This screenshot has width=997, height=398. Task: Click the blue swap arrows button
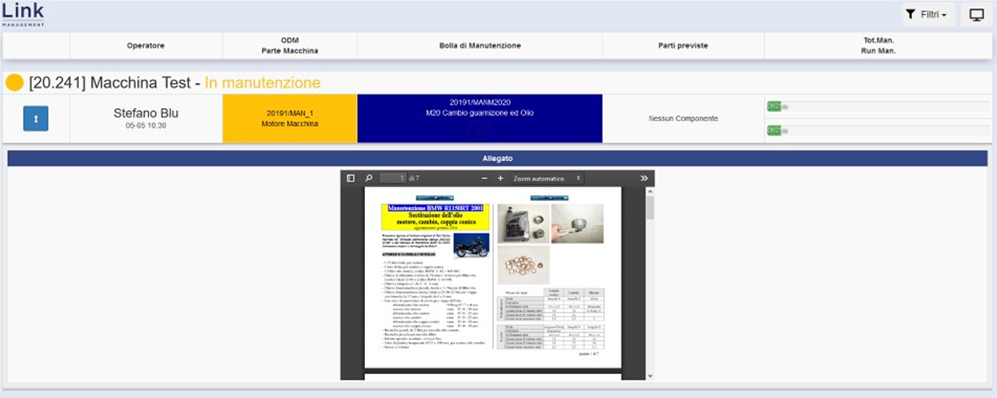click(x=36, y=119)
